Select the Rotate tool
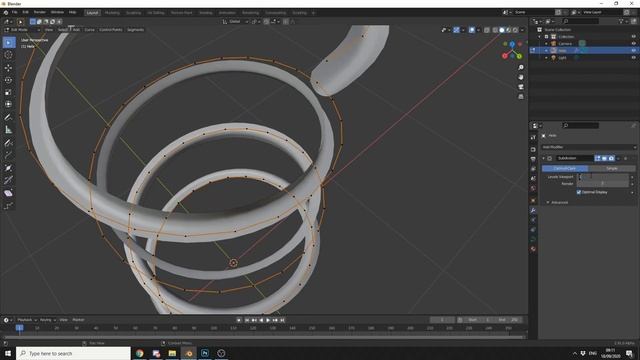Viewport: 640px width, 360px height. point(9,80)
